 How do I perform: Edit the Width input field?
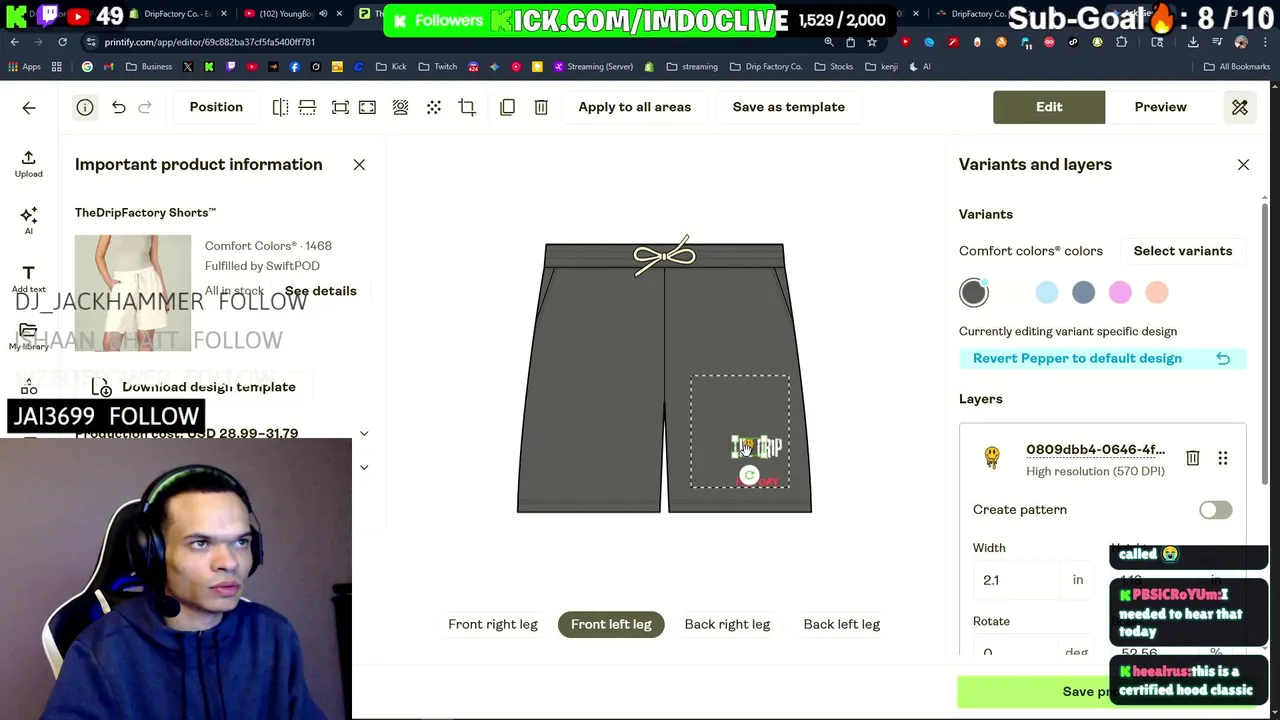coord(1017,580)
